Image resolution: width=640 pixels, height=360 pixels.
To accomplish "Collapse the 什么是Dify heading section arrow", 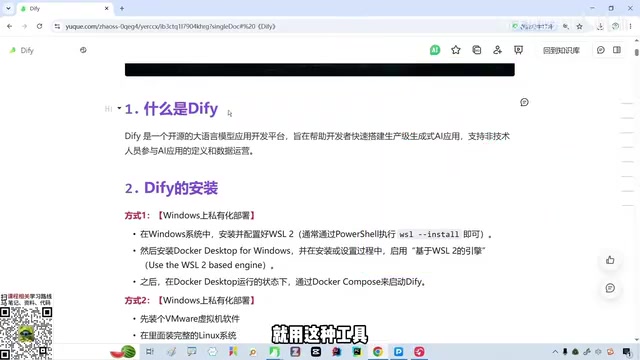I will coord(119,108).
